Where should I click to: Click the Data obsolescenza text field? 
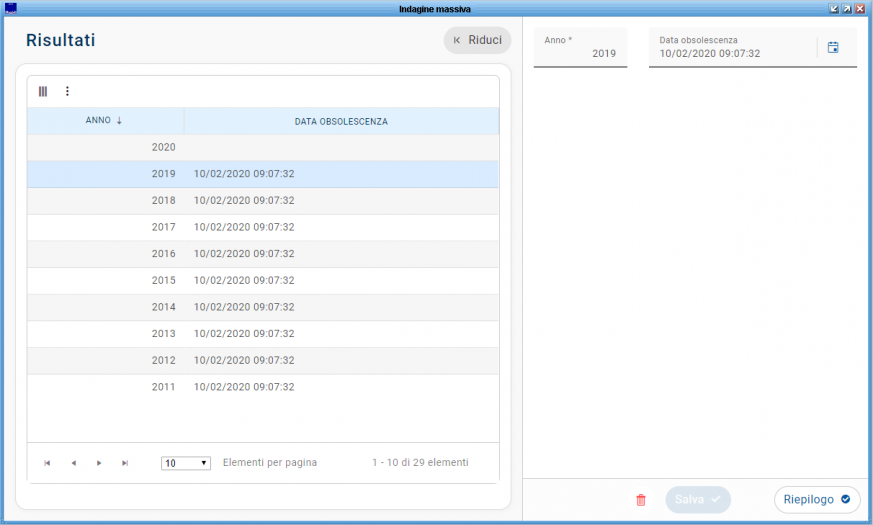tap(730, 53)
